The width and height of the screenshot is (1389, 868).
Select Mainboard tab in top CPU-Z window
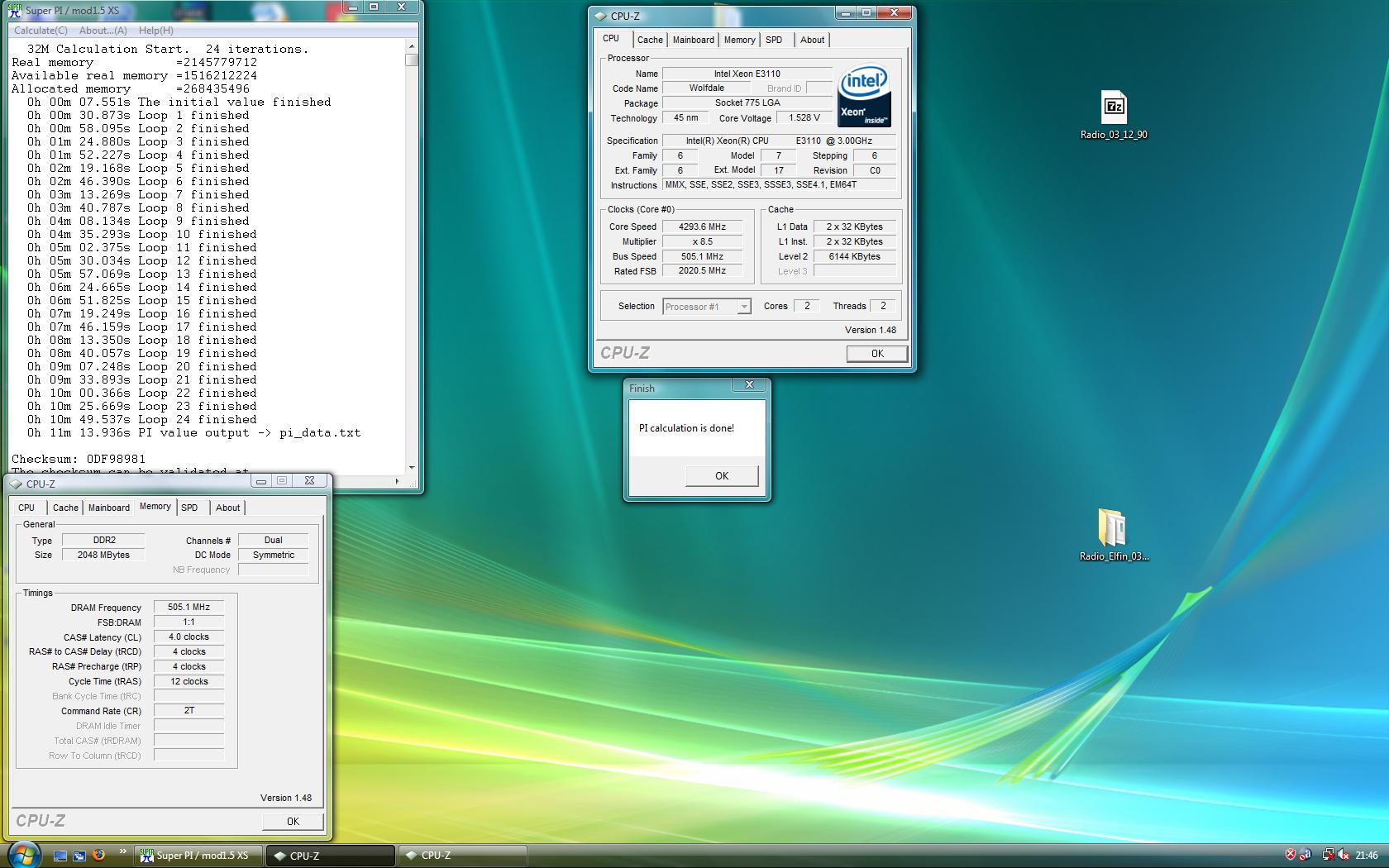(693, 40)
